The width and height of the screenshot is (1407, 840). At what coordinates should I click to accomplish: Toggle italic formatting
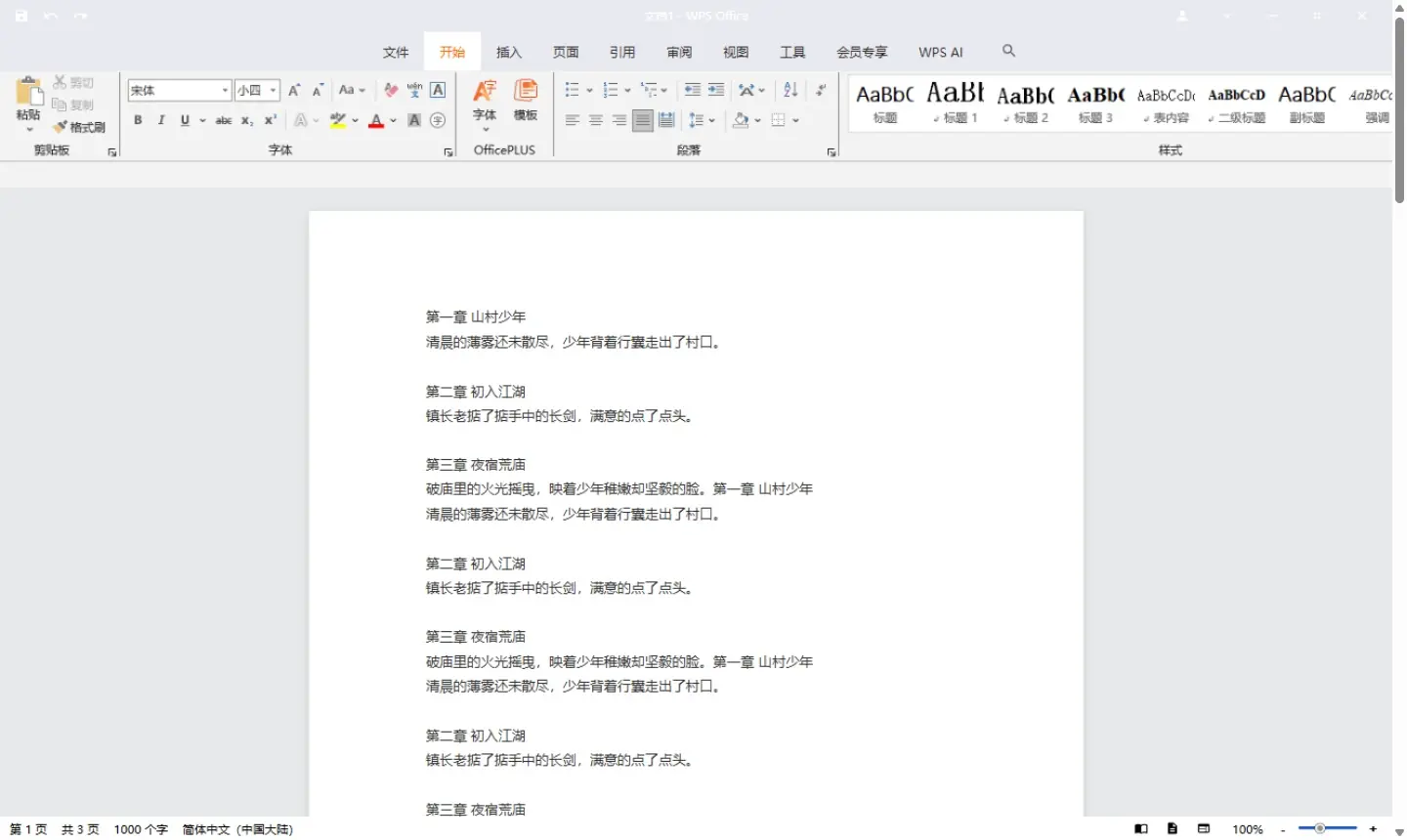(161, 120)
